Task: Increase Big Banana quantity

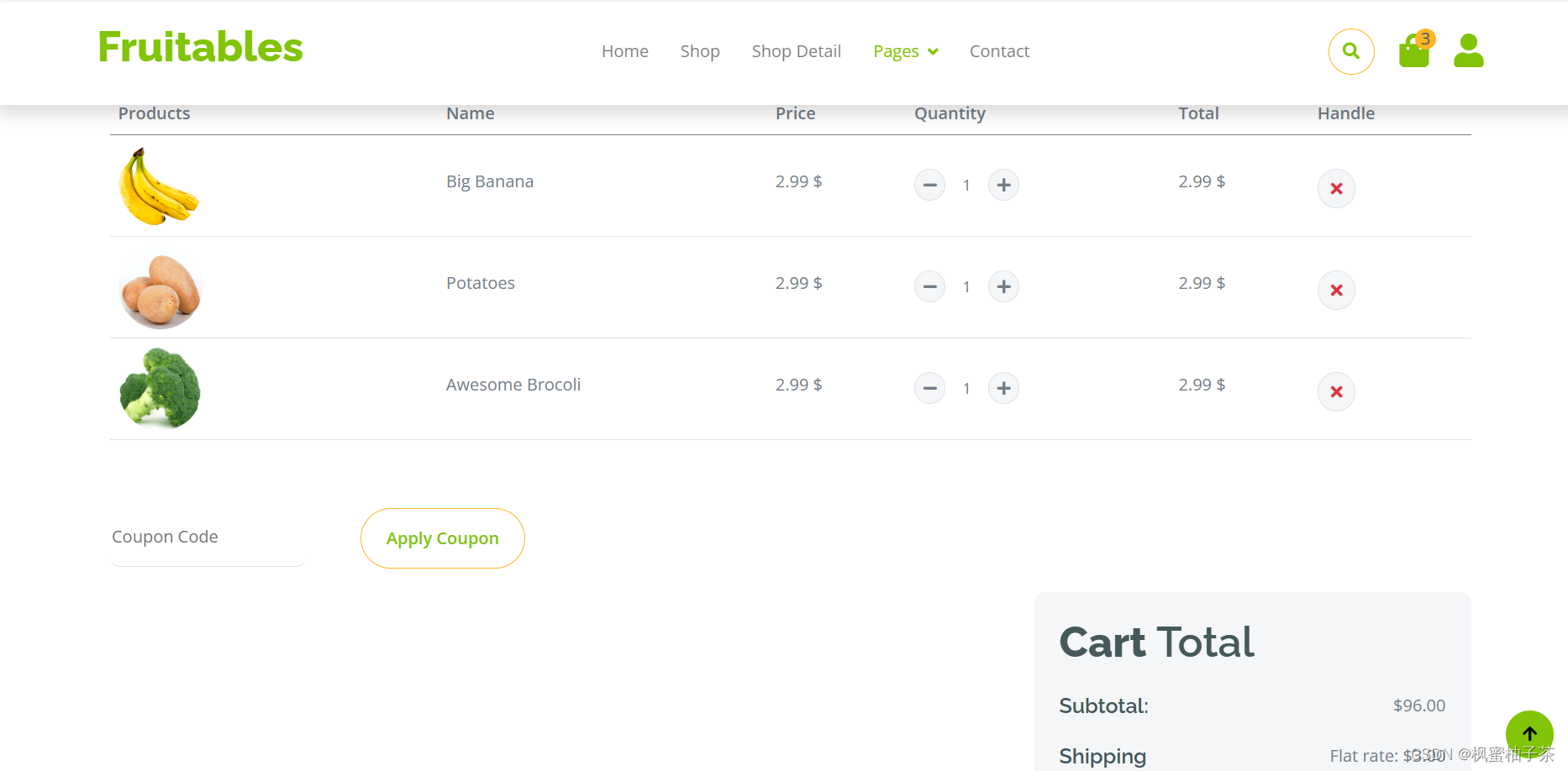Action: click(x=1003, y=185)
